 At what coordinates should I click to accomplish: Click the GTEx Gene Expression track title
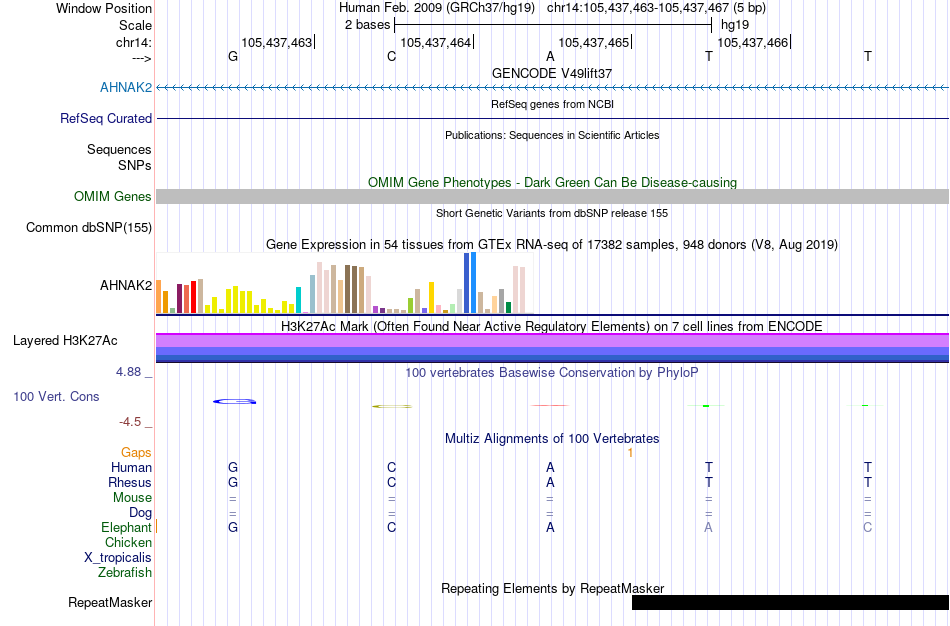pos(552,245)
